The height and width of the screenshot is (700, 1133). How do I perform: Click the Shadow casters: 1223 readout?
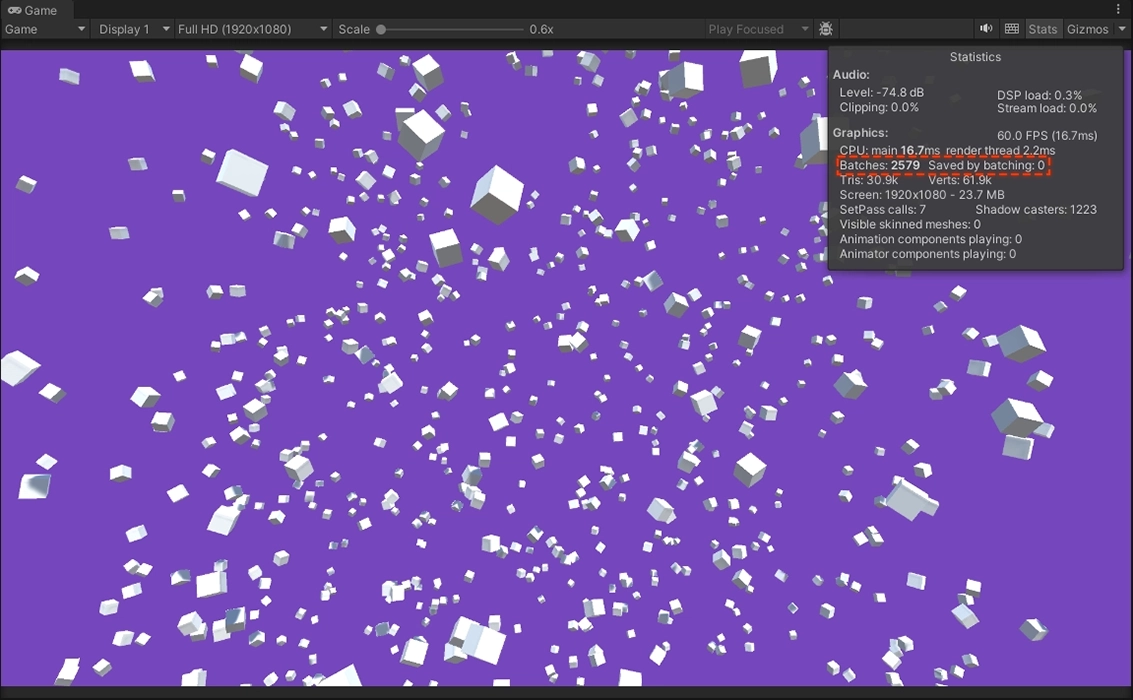click(1035, 210)
